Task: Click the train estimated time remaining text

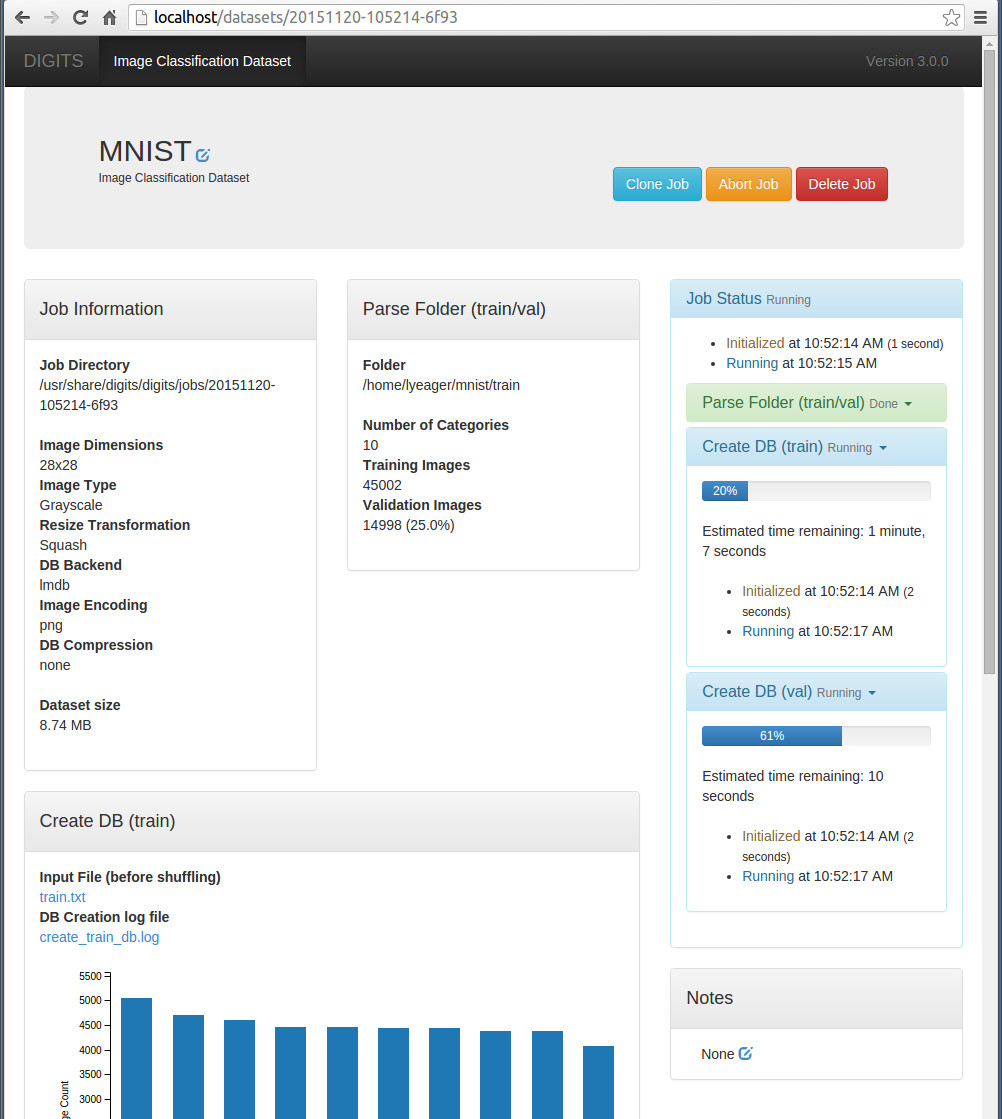Action: pos(814,541)
